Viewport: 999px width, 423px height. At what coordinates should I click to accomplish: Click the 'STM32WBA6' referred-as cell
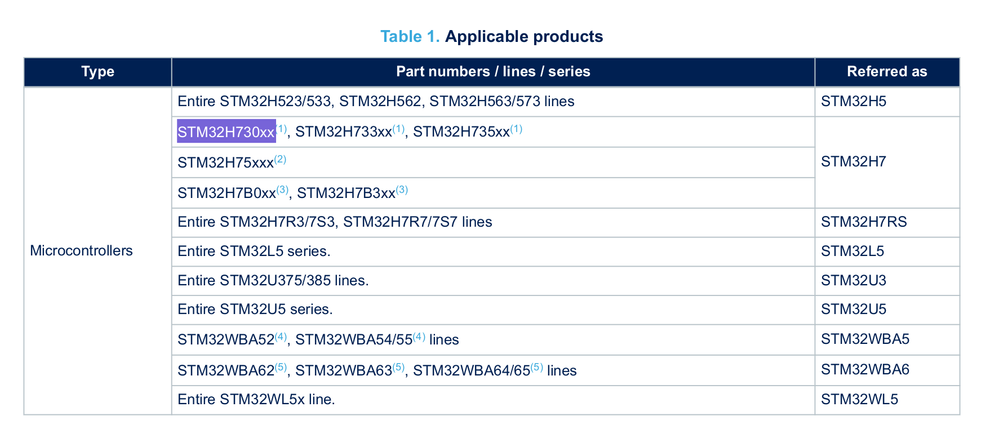coord(887,369)
